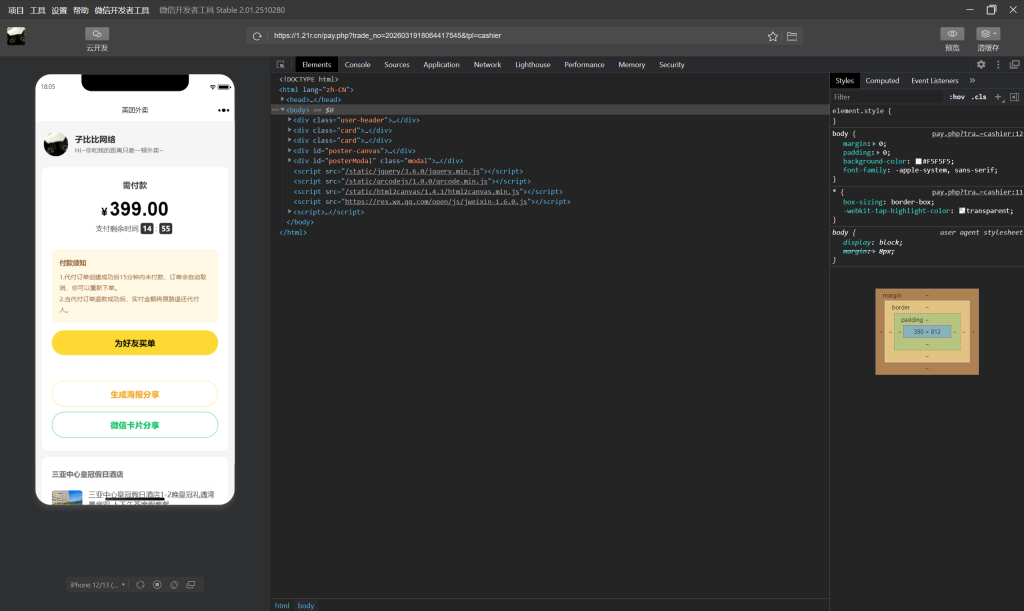This screenshot has width=1024, height=611.
Task: Rotate the simulator device icon
Action: click(x=174, y=585)
